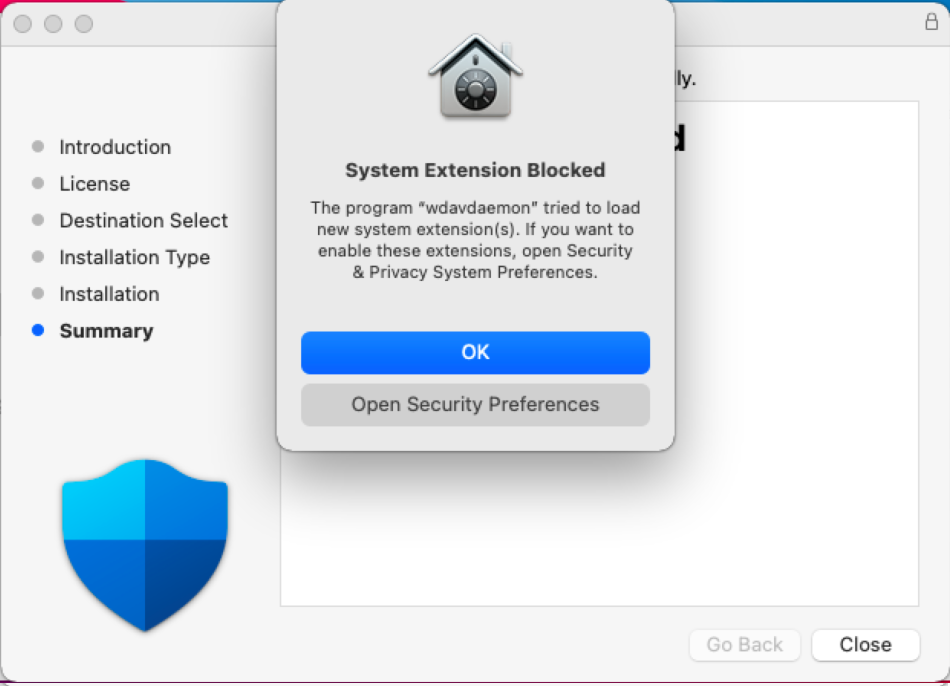Image resolution: width=950 pixels, height=686 pixels.
Task: Click the red close window button
Action: (23, 24)
